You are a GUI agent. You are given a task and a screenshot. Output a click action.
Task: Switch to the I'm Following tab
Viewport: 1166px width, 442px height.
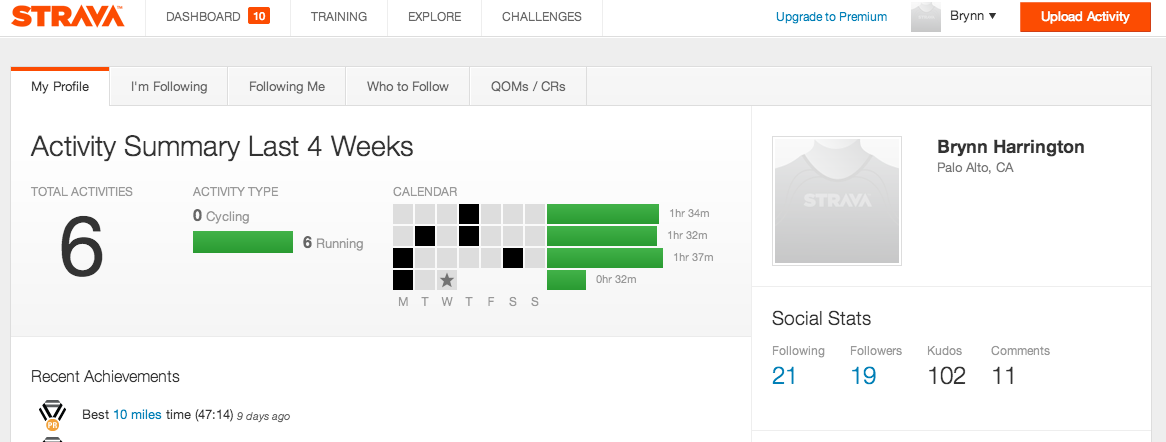click(x=169, y=86)
